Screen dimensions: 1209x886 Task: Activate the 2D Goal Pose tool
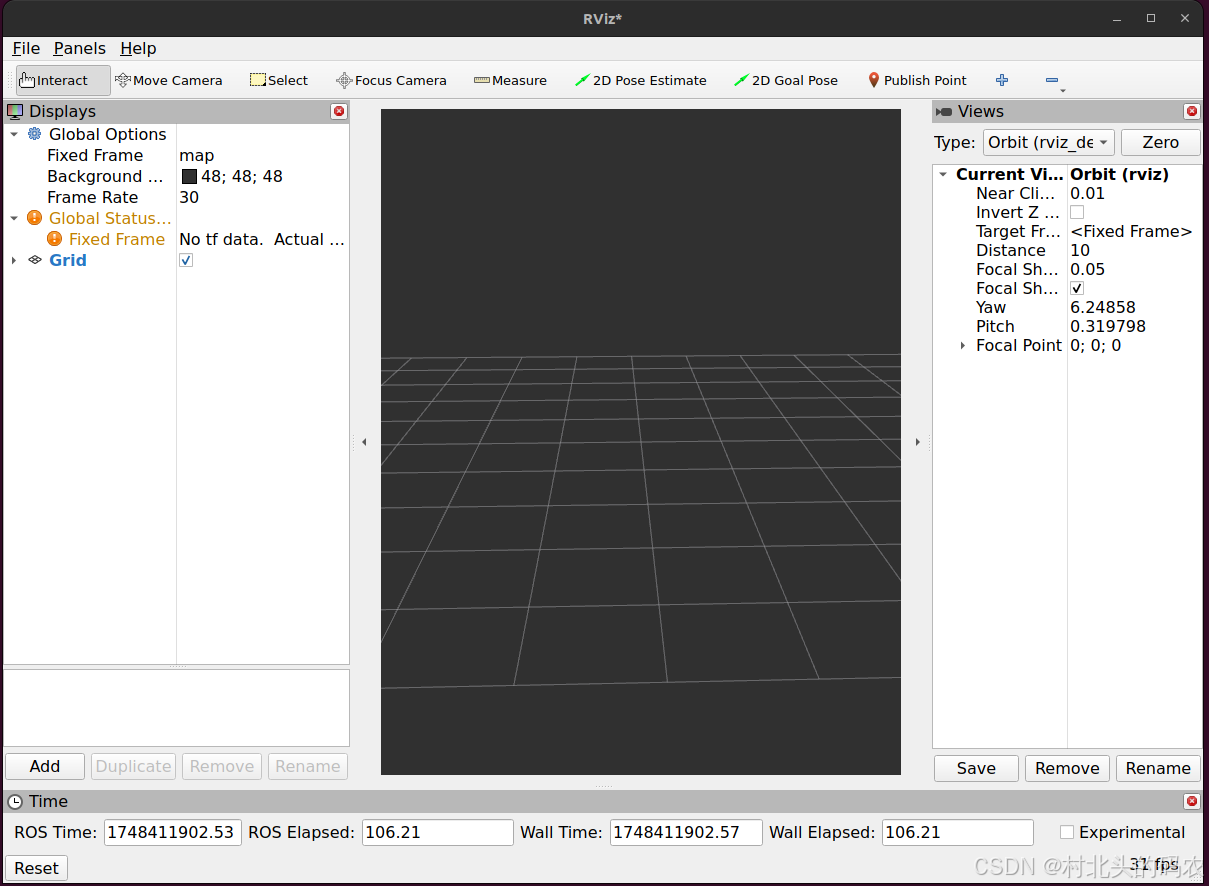[786, 80]
